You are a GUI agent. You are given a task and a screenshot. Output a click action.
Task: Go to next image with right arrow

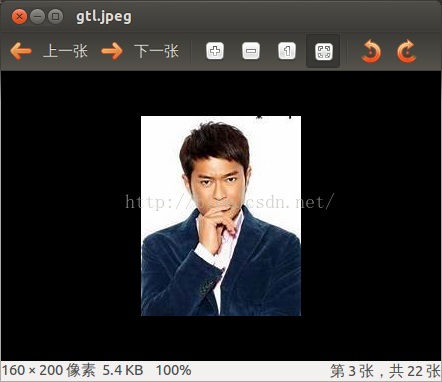tap(112, 51)
